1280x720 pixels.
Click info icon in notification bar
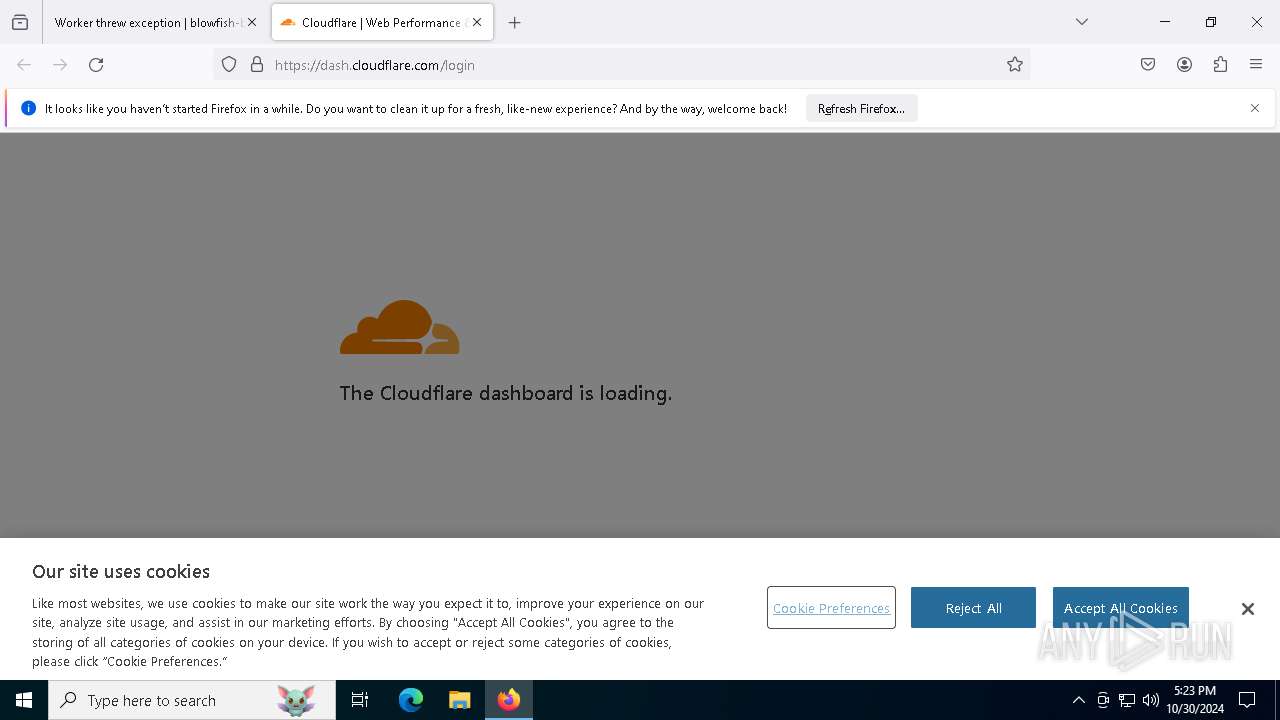coord(28,108)
